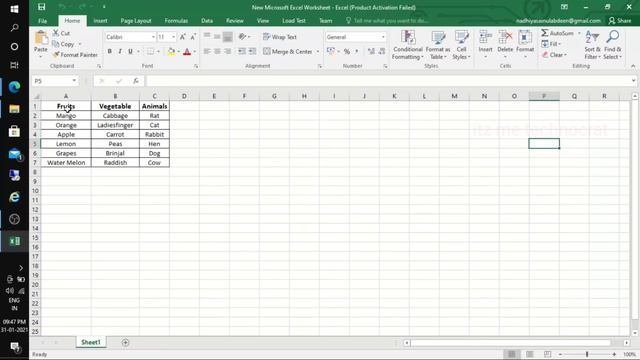Open Merge & Center dropdown arrow

click(318, 51)
